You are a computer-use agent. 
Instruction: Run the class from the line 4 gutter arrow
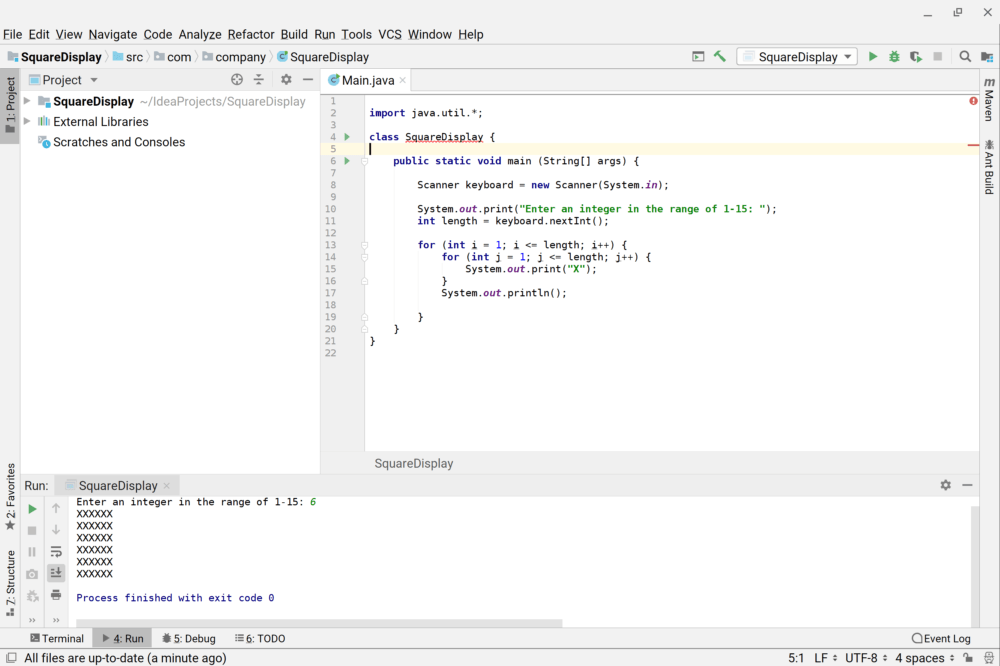[347, 137]
